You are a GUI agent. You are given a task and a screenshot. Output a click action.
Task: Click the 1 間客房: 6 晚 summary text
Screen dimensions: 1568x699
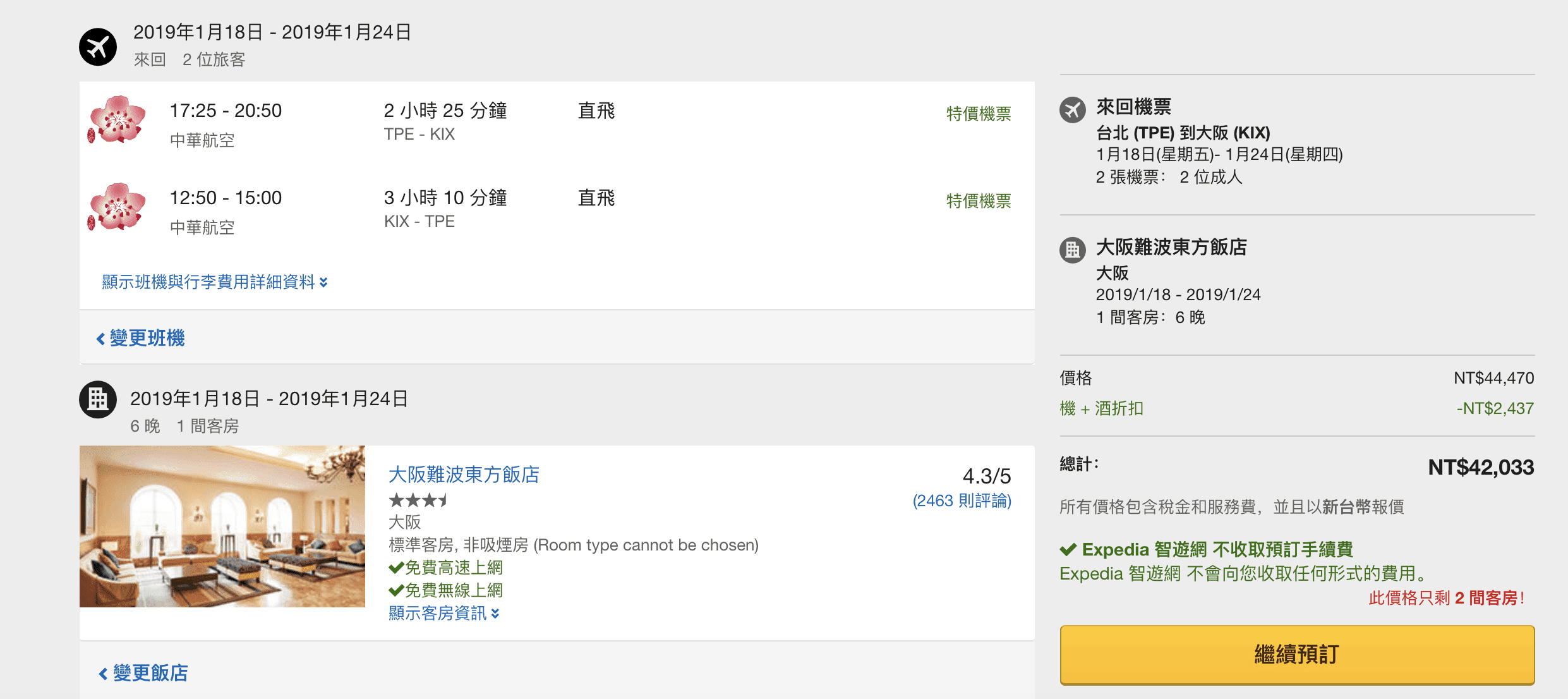coord(1150,317)
